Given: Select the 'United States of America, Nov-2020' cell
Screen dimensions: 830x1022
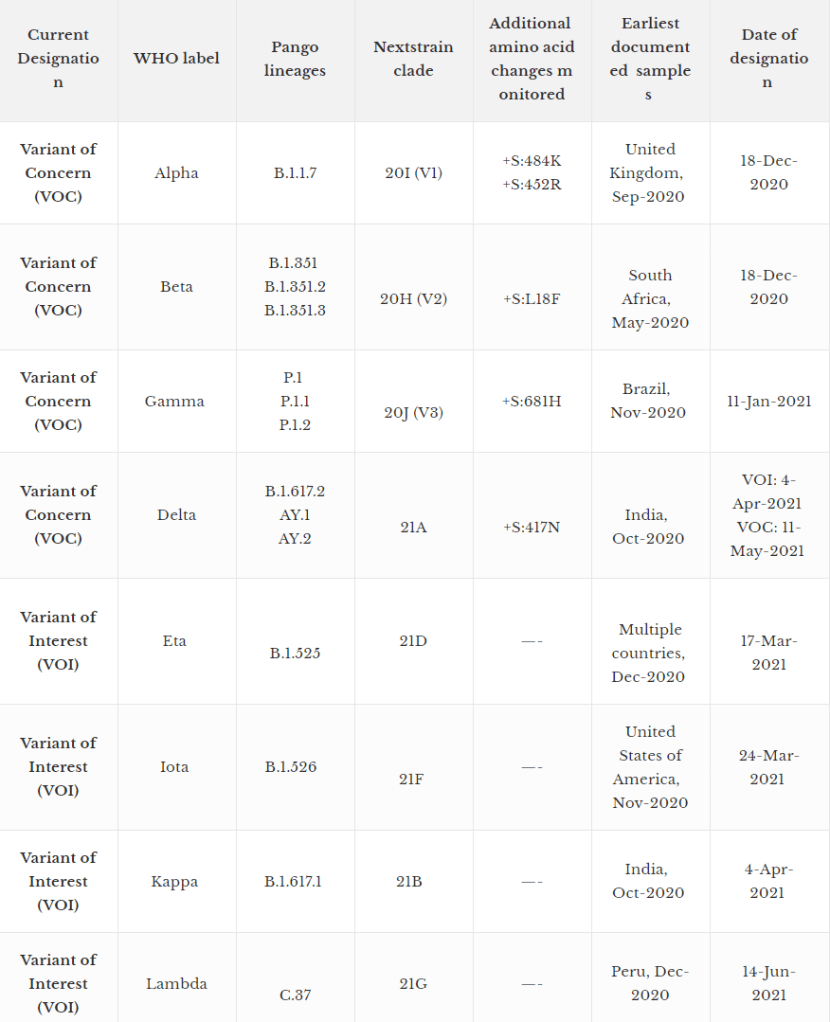Looking at the screenshot, I should [650, 767].
